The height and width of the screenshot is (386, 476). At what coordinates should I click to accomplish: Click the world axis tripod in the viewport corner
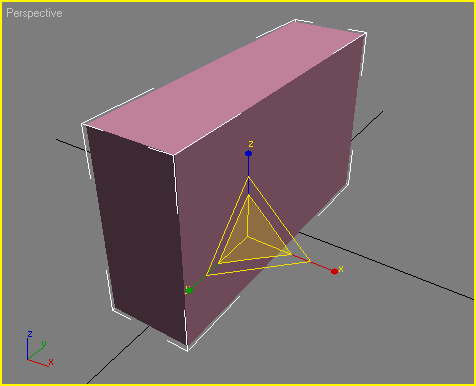coord(39,349)
